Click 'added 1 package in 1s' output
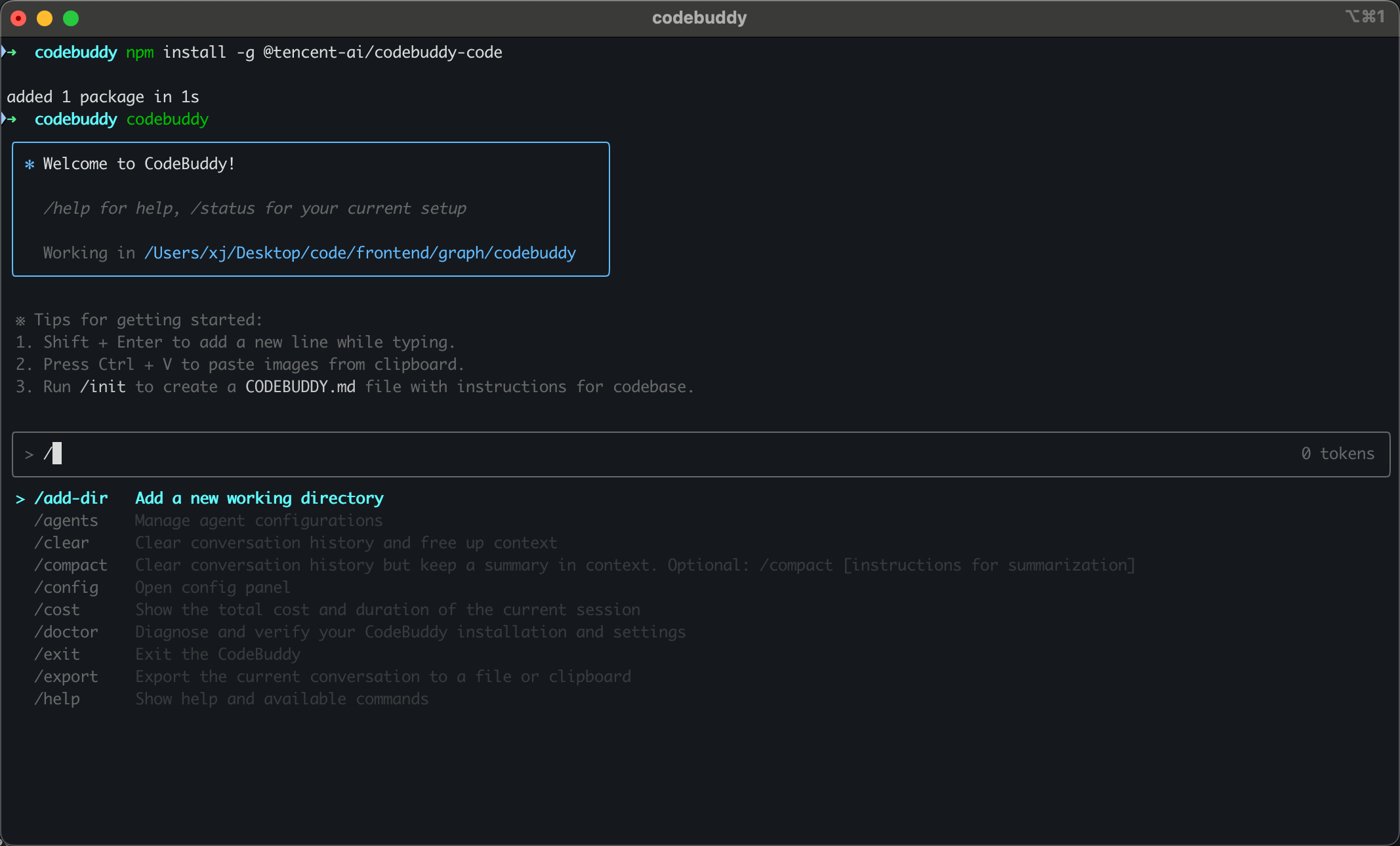1400x846 pixels. coord(103,97)
